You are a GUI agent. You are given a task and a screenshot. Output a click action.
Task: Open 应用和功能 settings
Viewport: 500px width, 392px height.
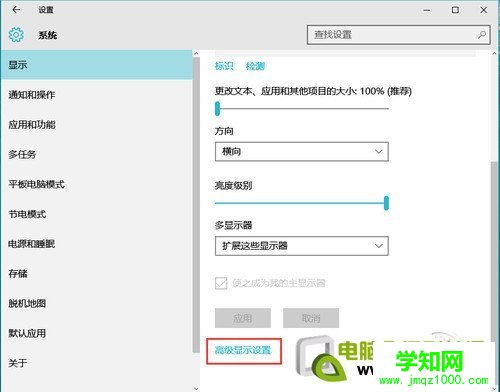pos(97,124)
